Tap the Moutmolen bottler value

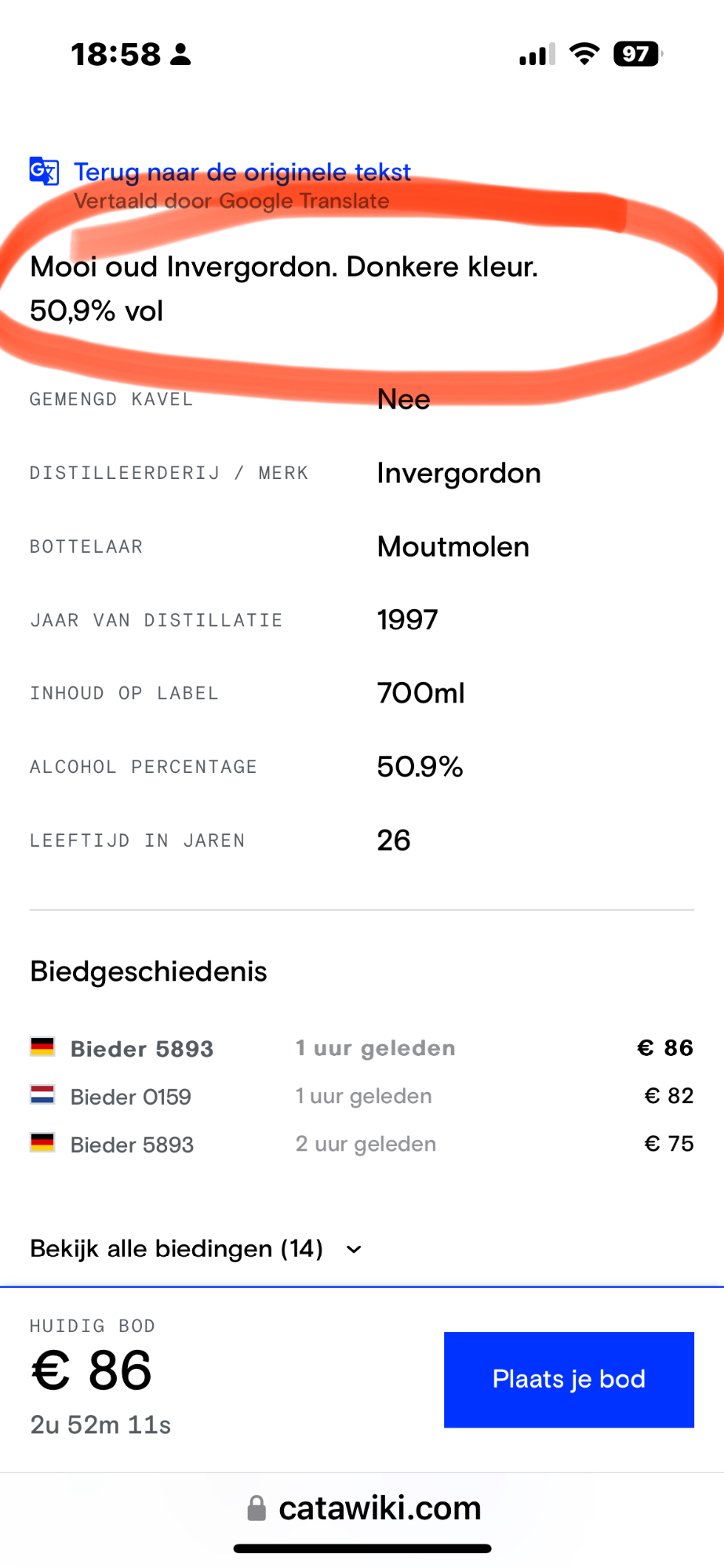pyautogui.click(x=453, y=546)
